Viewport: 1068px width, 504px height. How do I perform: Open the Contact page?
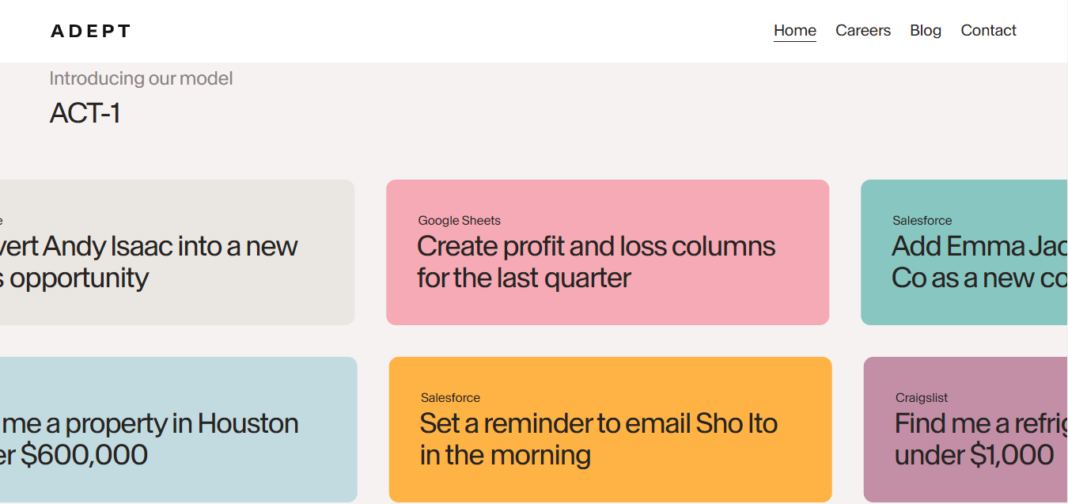988,30
